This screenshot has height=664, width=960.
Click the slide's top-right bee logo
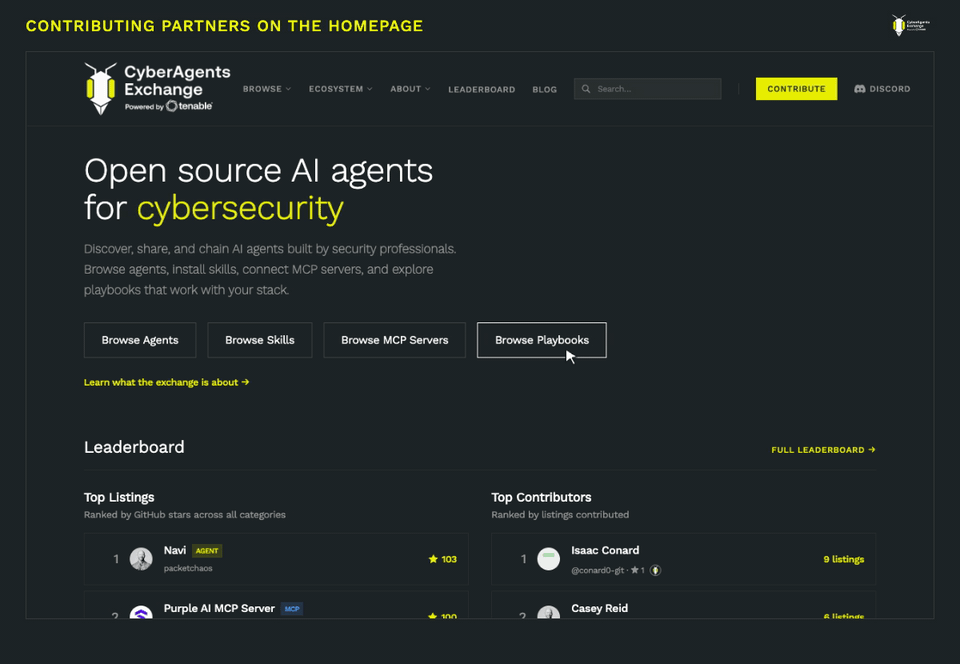(x=910, y=25)
